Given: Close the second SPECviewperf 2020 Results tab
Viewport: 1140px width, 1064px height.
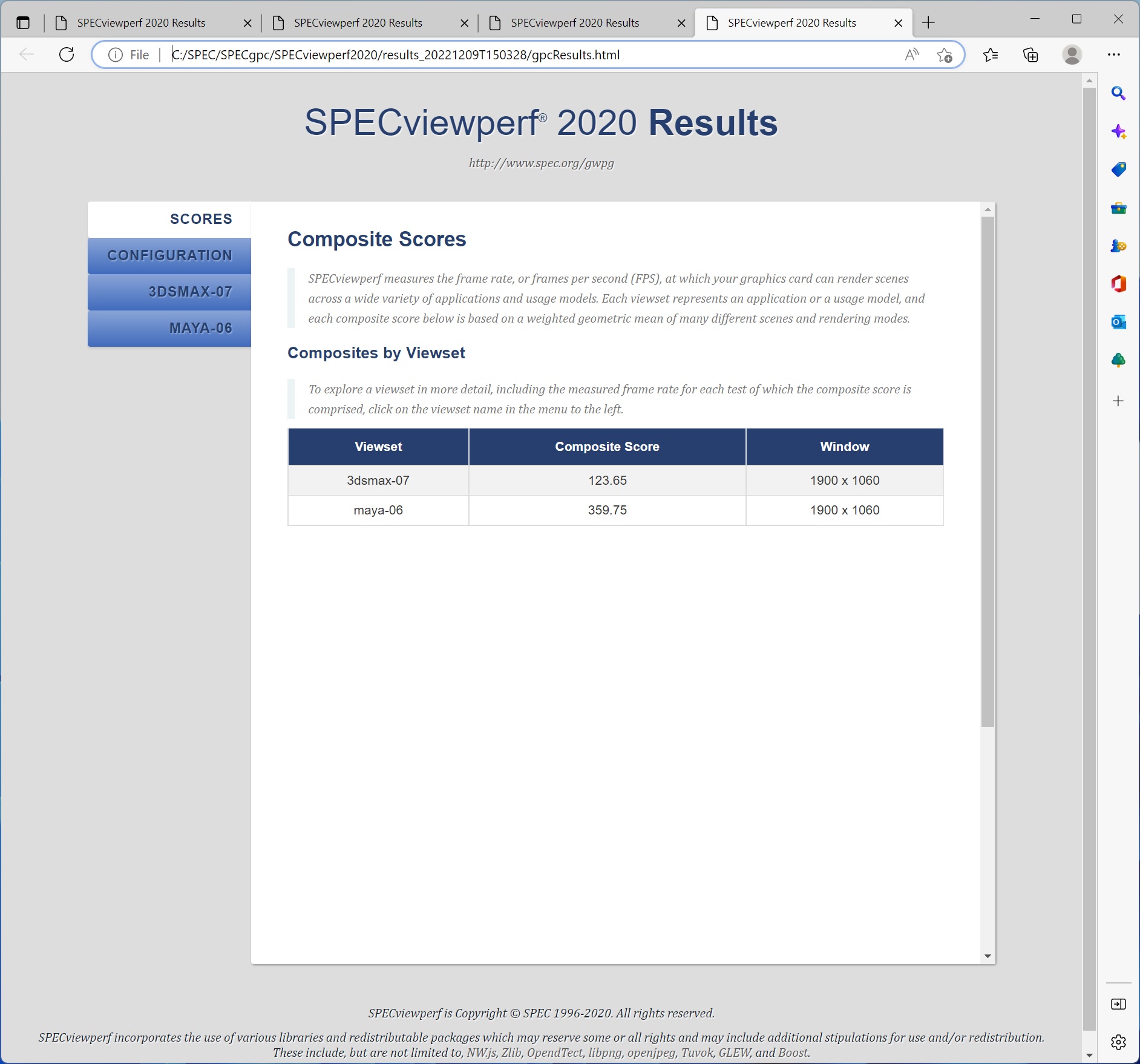Looking at the screenshot, I should point(464,23).
